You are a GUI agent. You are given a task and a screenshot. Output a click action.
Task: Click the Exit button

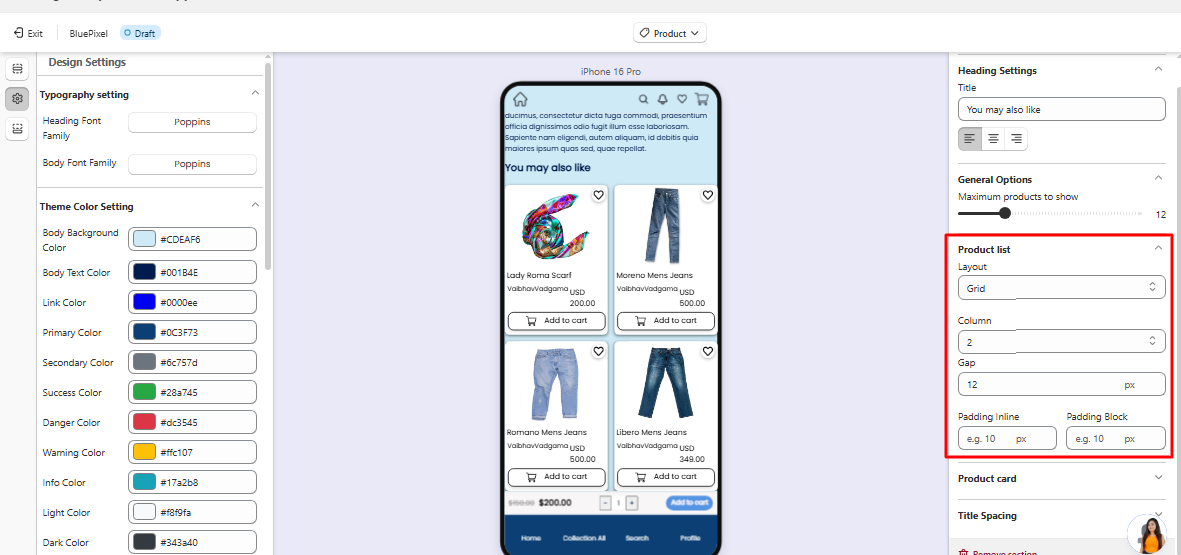point(28,33)
